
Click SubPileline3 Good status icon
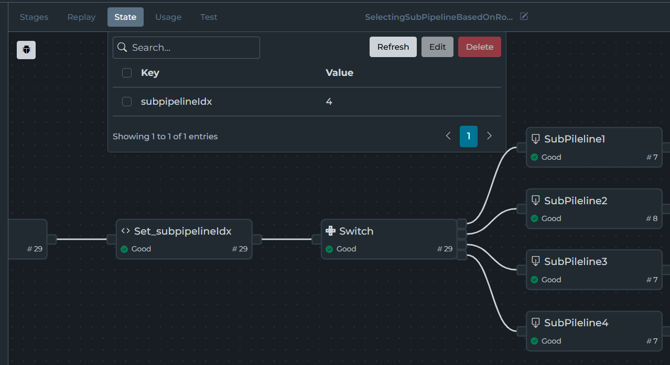[x=534, y=280]
